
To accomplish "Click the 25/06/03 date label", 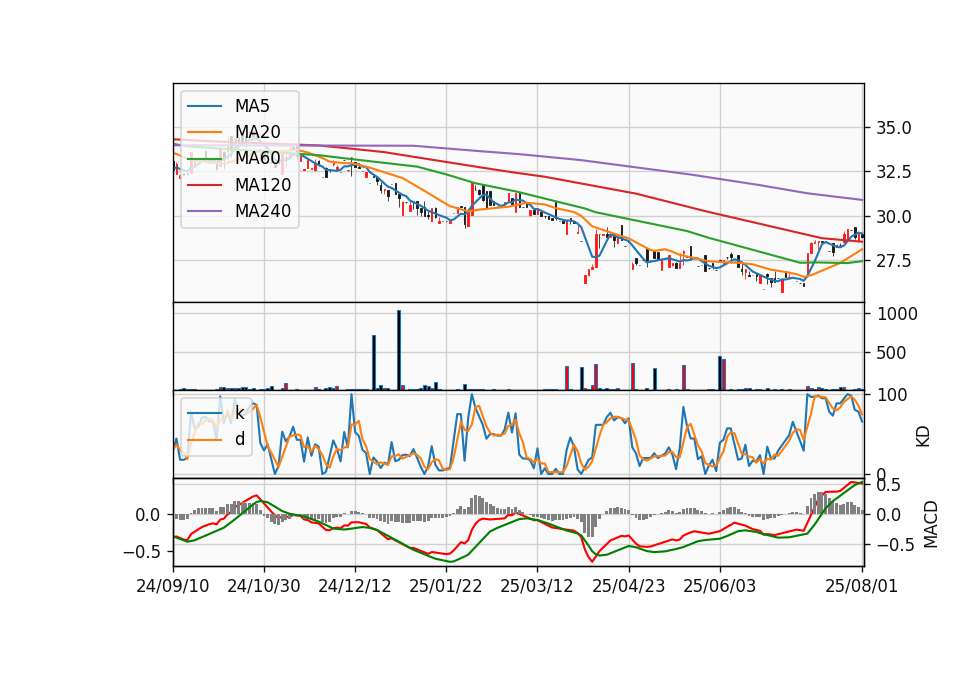I will click(x=719, y=586).
